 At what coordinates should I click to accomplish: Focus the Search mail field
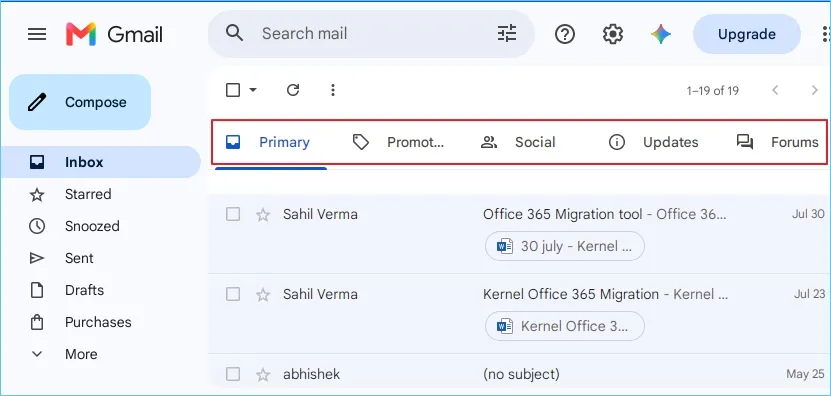click(x=371, y=34)
